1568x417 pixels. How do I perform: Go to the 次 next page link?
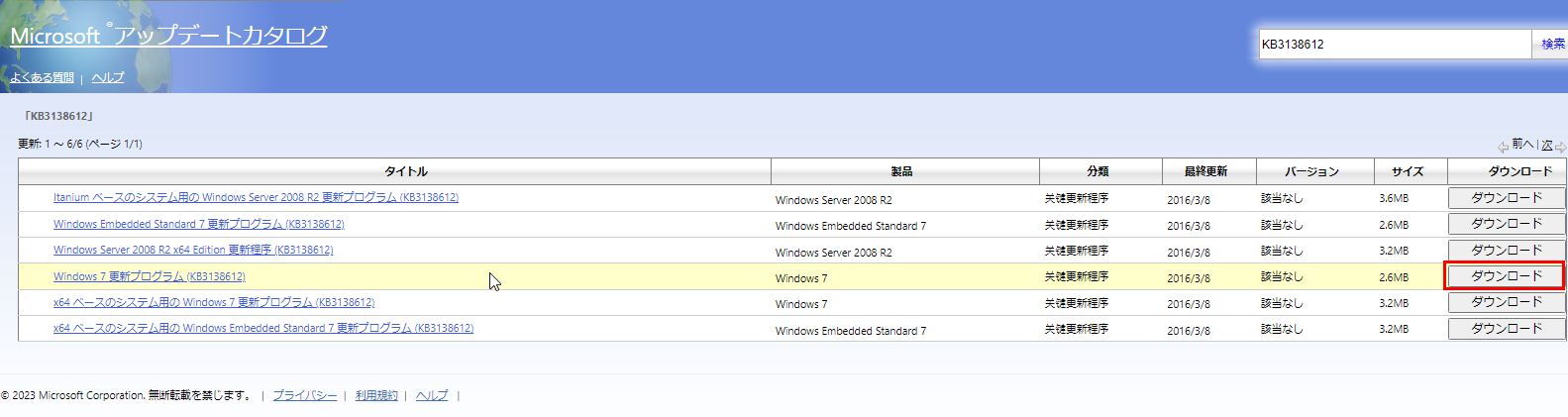click(1546, 145)
